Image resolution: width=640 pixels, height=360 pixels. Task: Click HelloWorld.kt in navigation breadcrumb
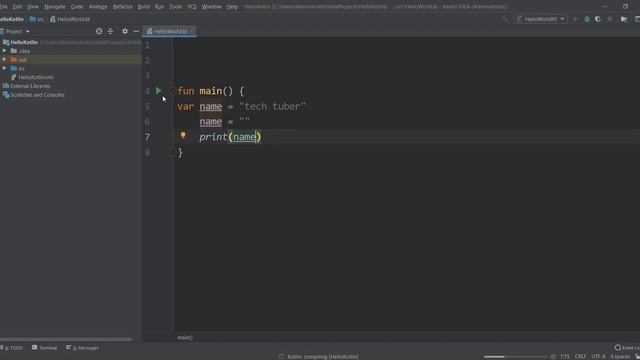click(70, 19)
